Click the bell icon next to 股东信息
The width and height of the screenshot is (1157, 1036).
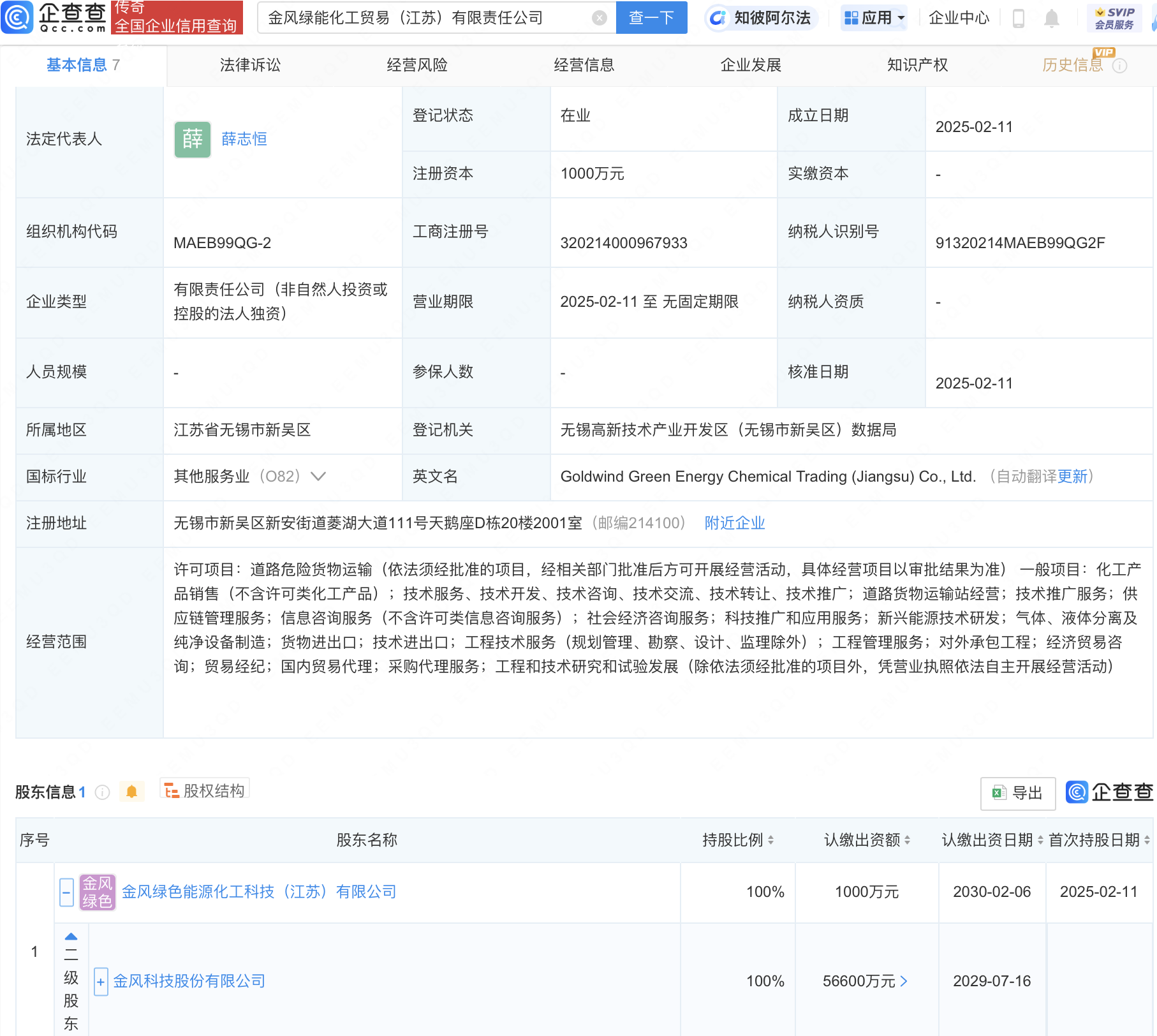coord(133,791)
